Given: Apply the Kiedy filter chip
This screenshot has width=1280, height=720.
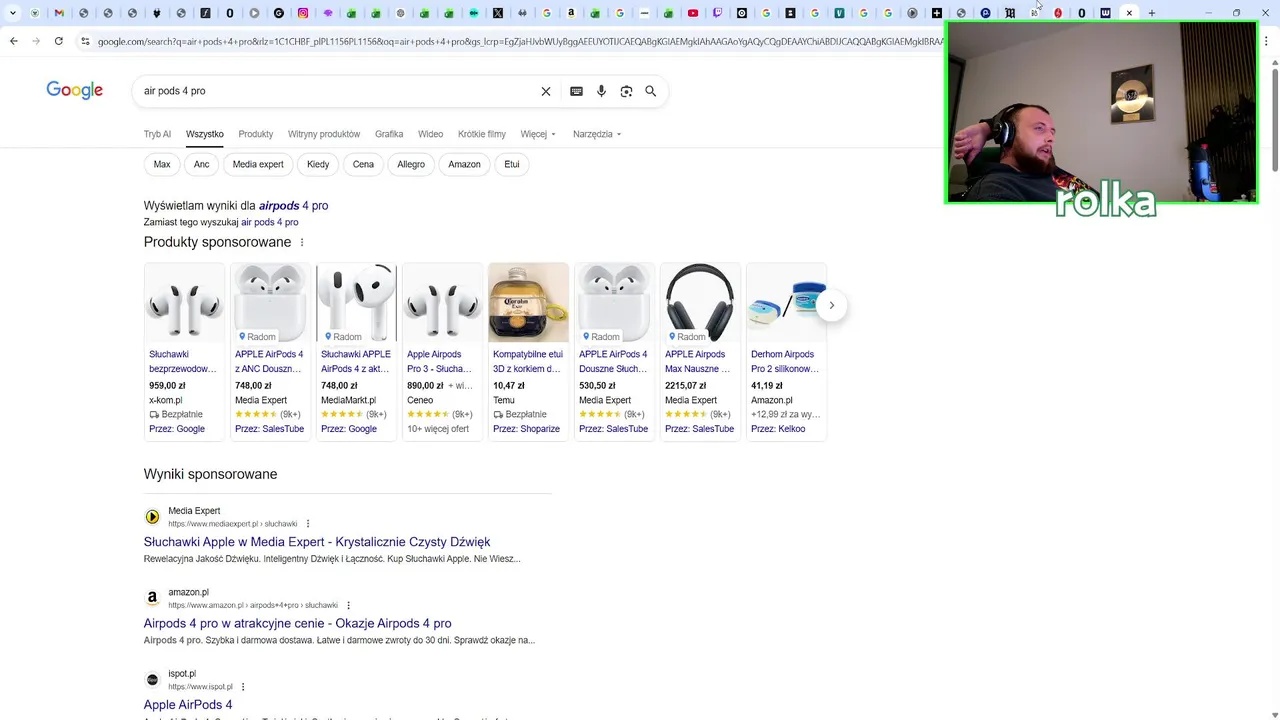Looking at the screenshot, I should pos(318,164).
